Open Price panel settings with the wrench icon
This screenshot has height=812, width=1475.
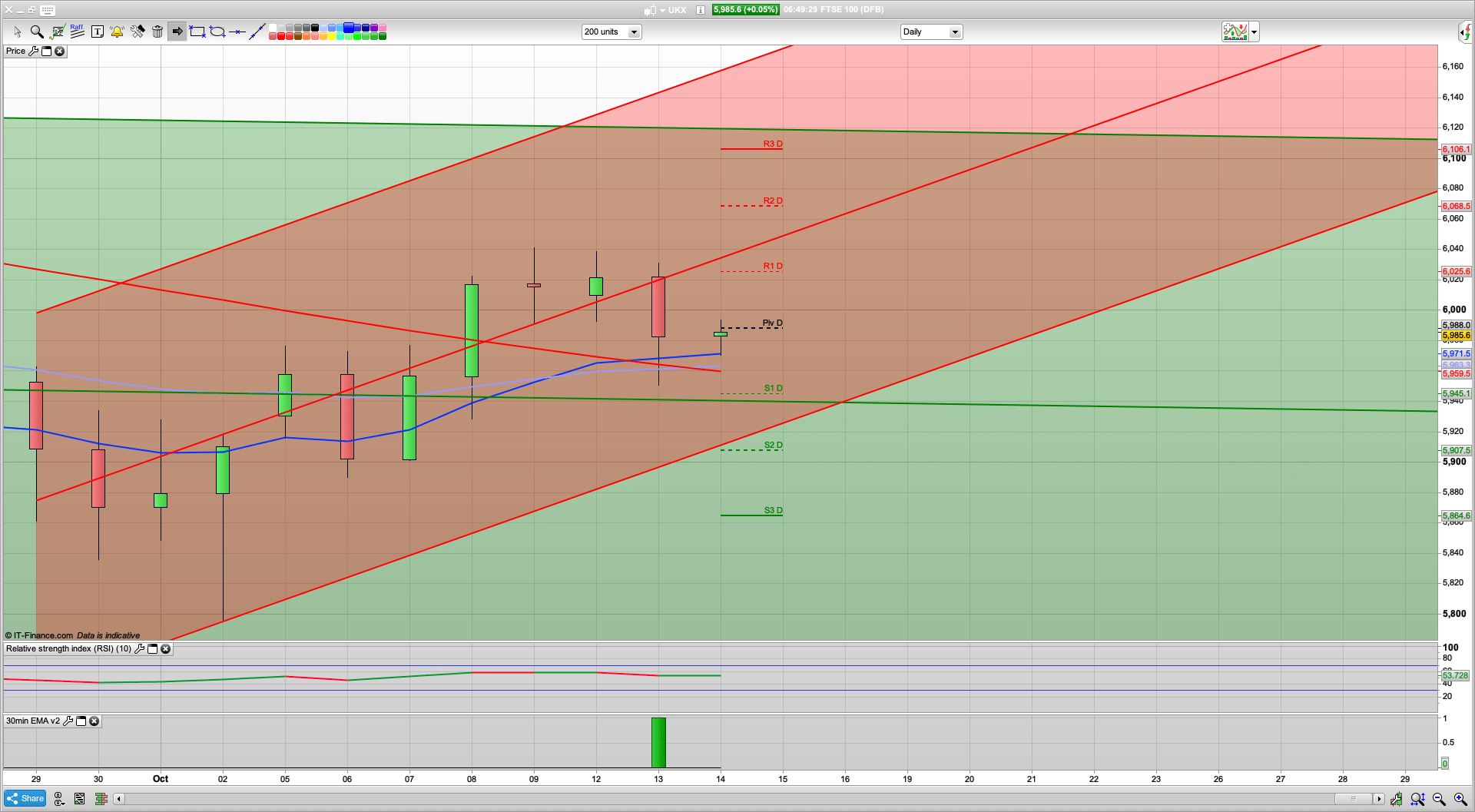coord(34,51)
